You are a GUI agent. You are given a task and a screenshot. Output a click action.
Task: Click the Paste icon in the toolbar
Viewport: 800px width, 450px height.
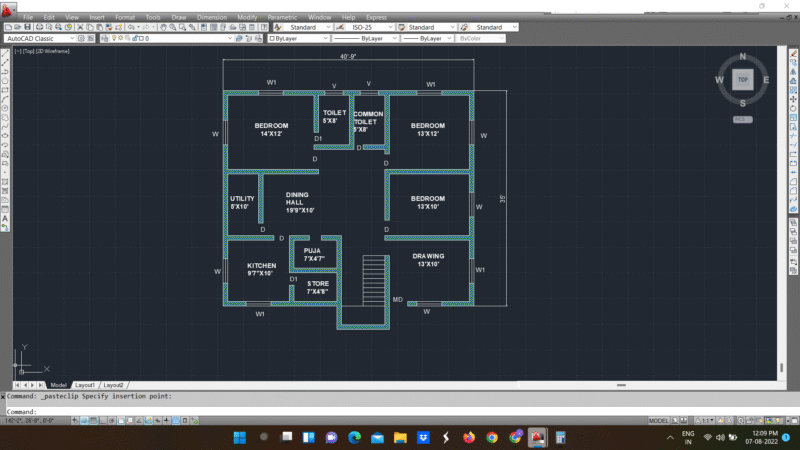click(99, 27)
